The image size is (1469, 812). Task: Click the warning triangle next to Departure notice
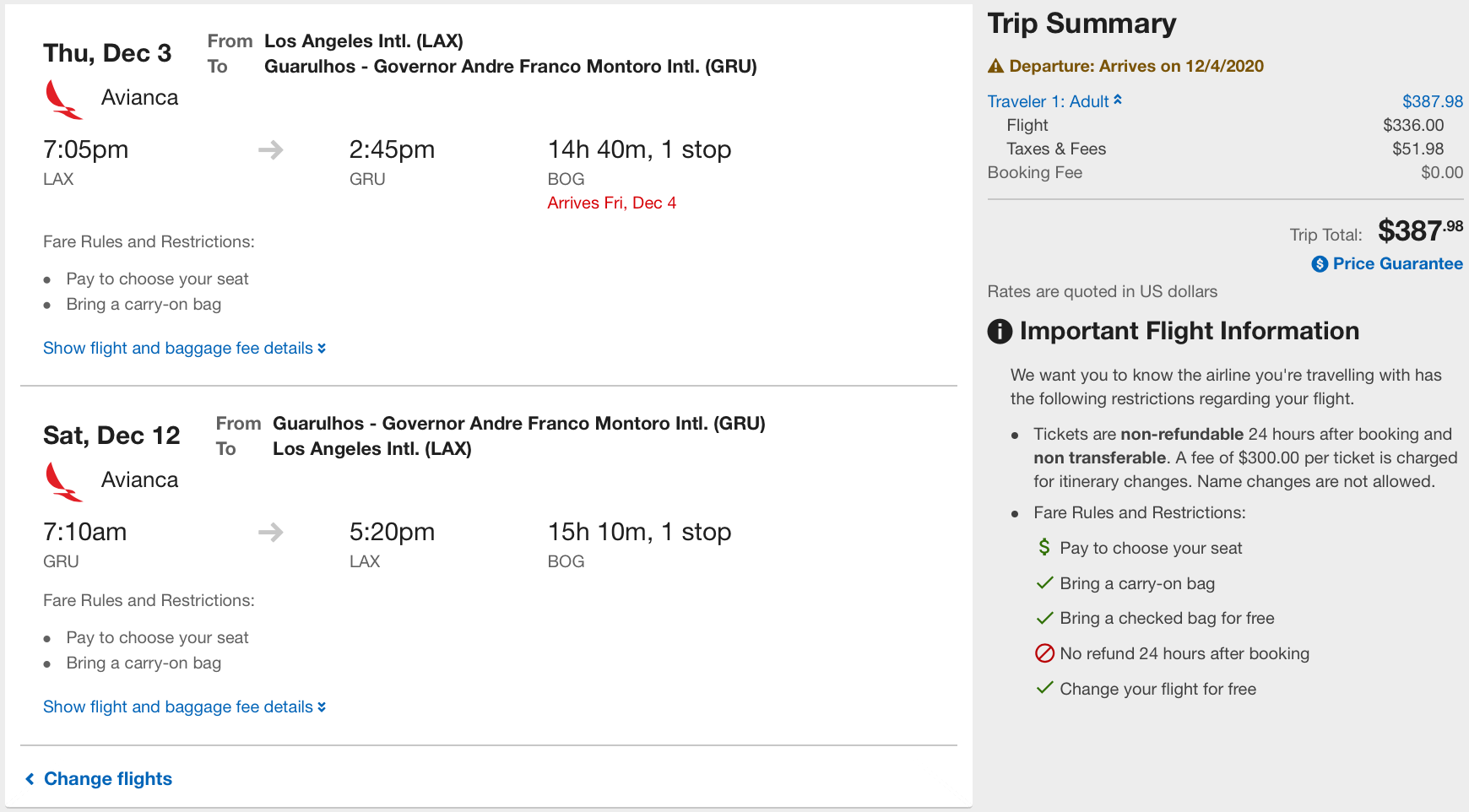995,66
